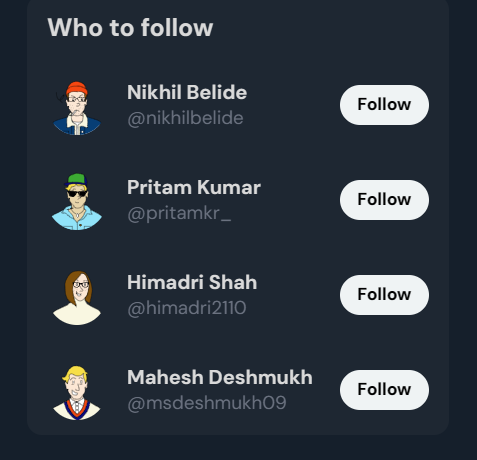
Task: Follow Pritam Kumar
Action: pos(384,200)
